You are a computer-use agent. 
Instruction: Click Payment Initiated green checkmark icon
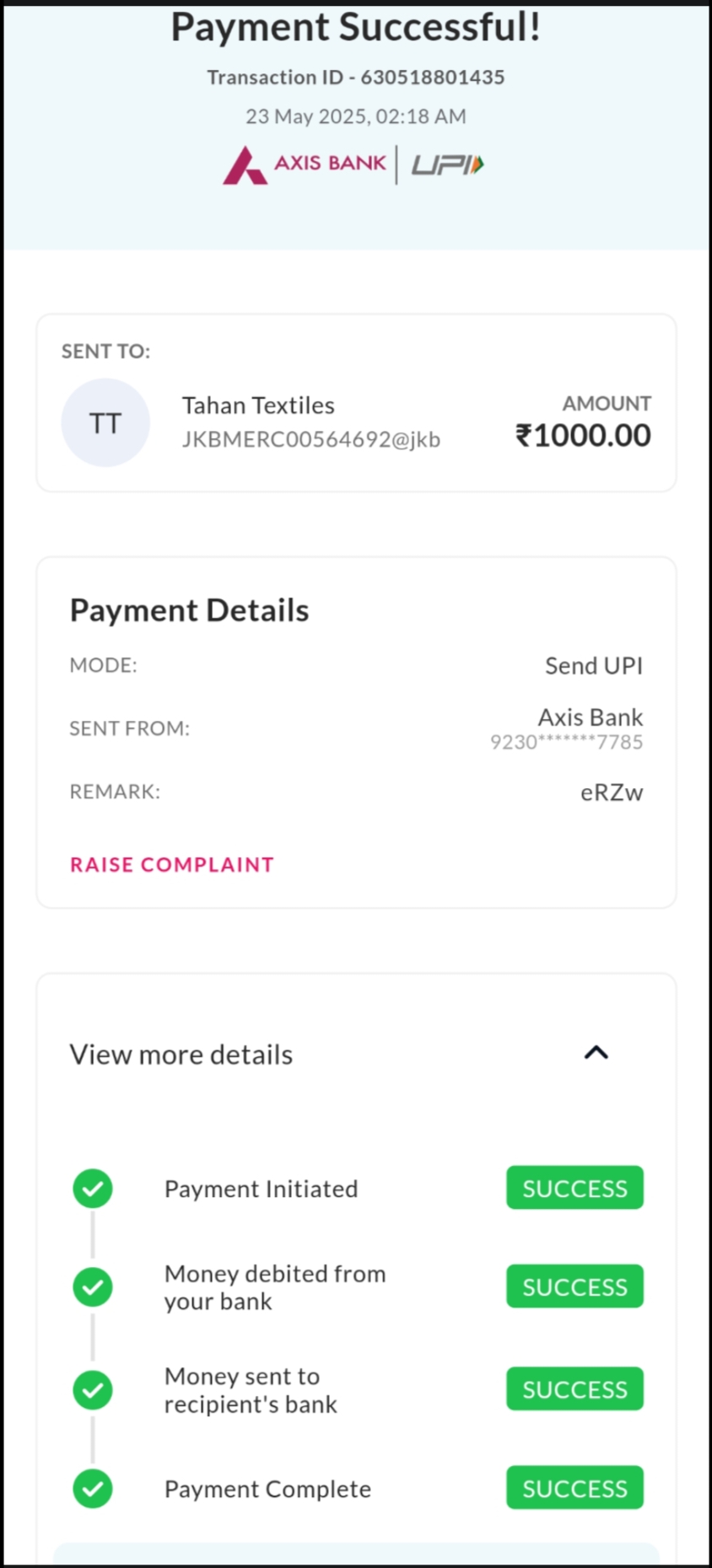click(x=93, y=1189)
